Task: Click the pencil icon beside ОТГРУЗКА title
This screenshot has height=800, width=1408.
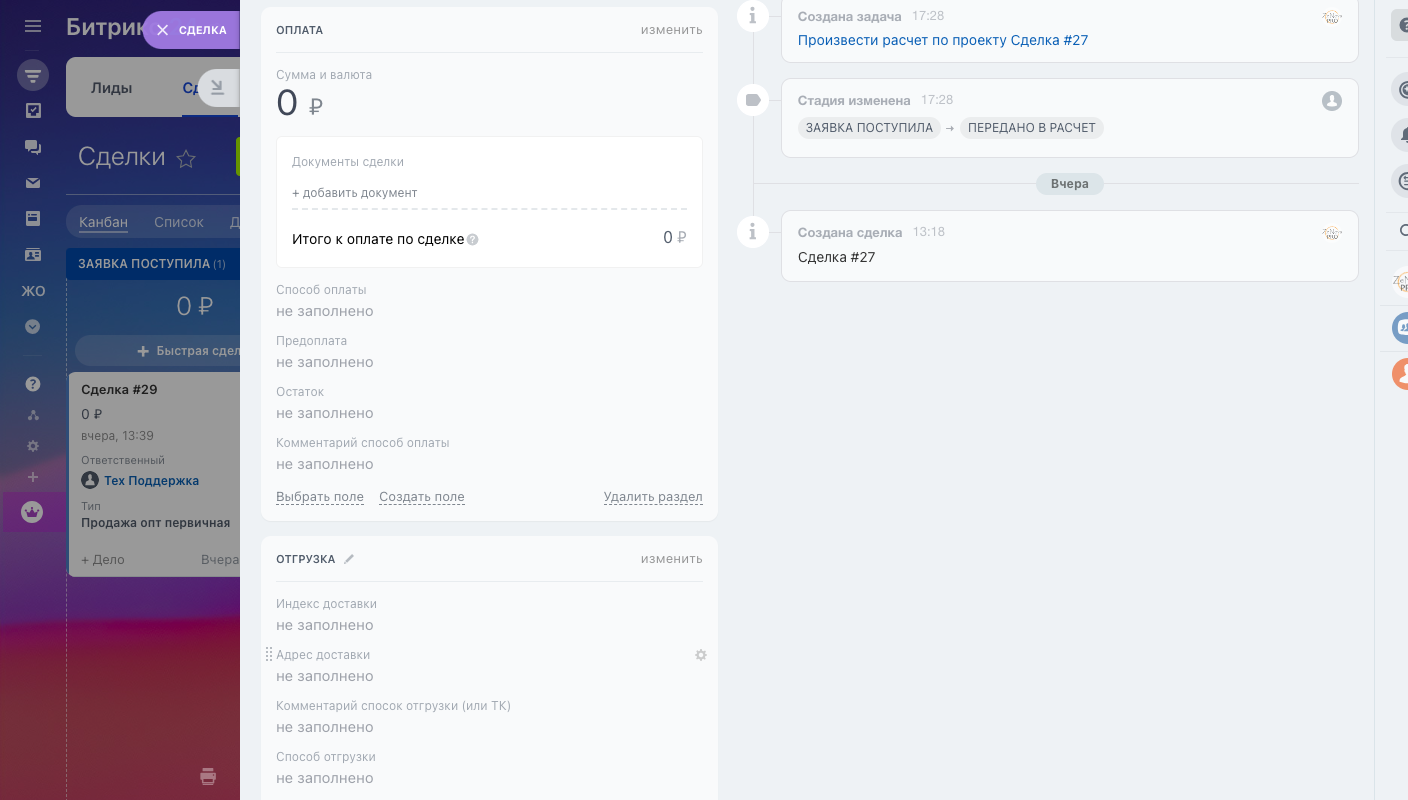Action: 349,559
